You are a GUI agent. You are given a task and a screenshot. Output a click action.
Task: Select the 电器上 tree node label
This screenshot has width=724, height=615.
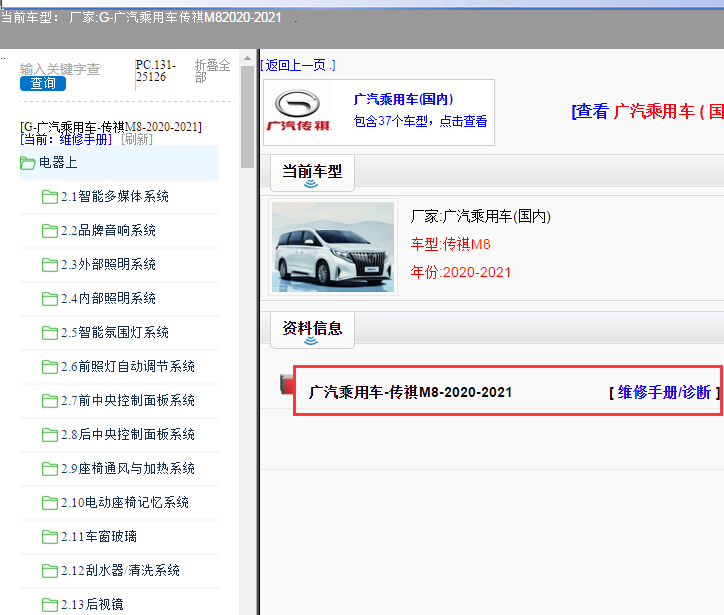(58, 163)
